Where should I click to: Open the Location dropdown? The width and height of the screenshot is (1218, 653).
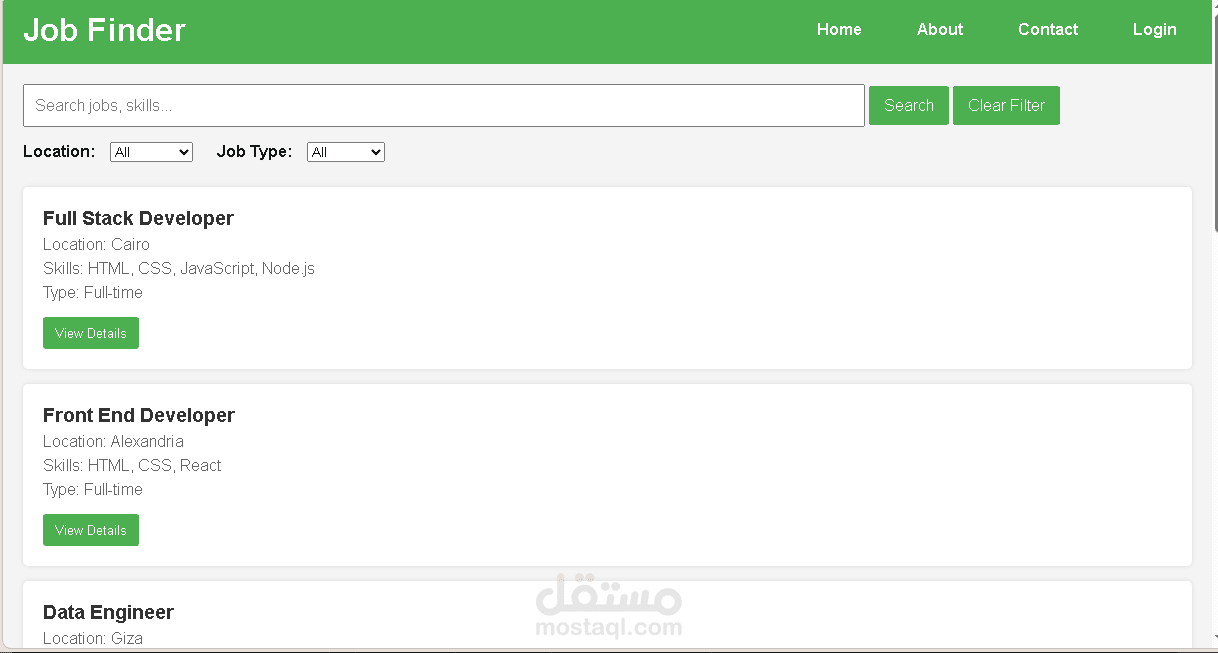coord(151,152)
